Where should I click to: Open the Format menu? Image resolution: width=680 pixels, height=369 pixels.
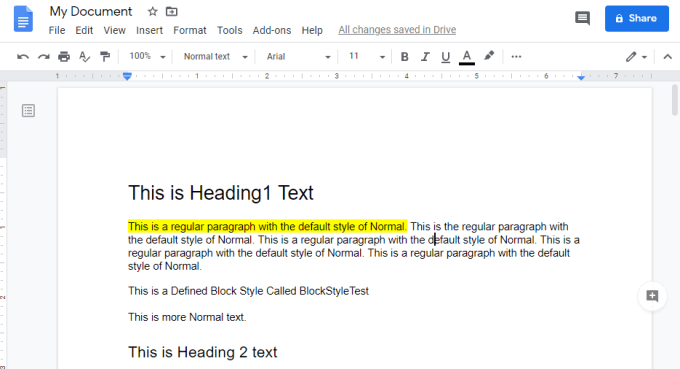pyautogui.click(x=190, y=30)
